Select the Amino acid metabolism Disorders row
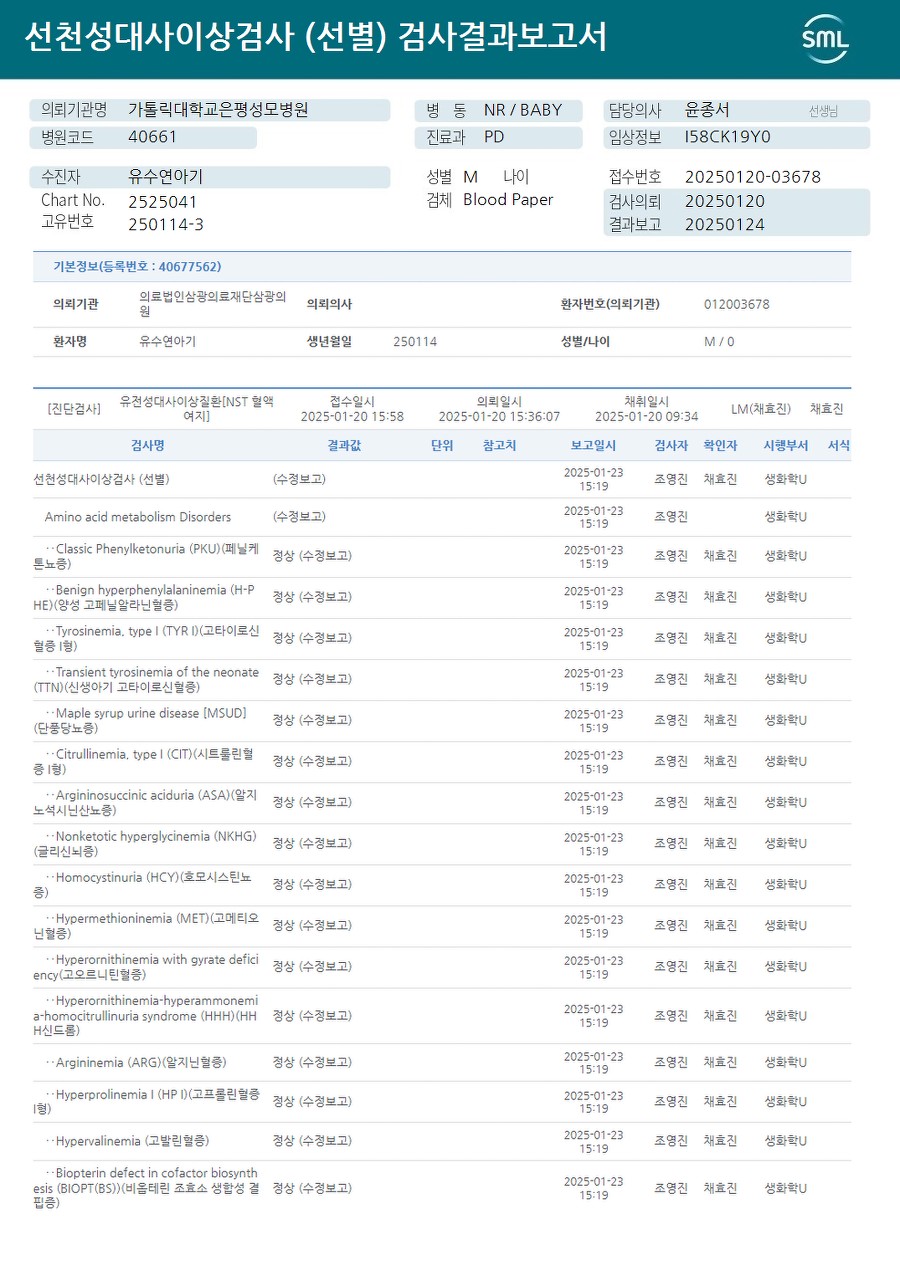Screen dimensions: 900x1271 click(442, 517)
